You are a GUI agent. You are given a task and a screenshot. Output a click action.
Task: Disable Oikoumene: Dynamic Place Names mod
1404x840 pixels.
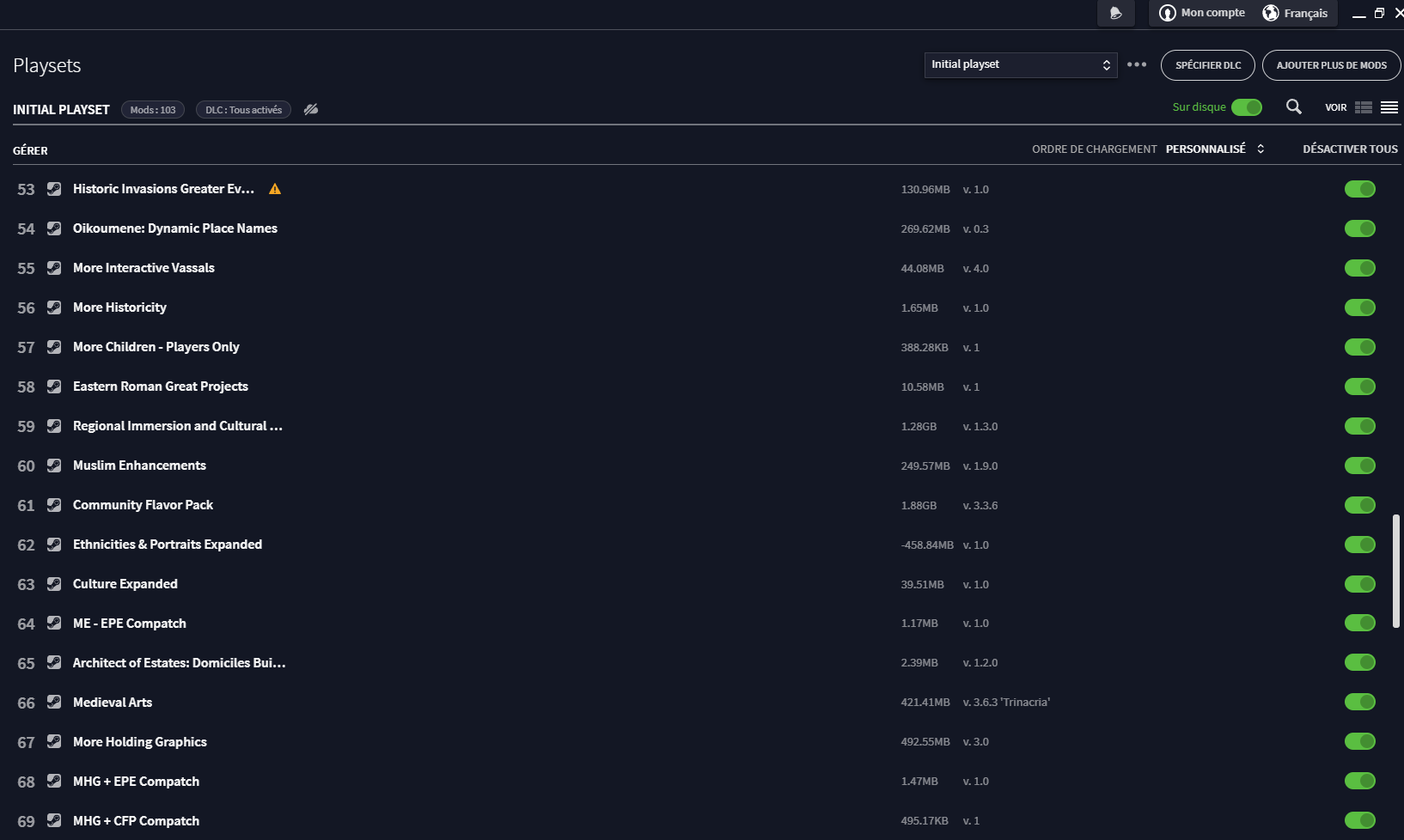pyautogui.click(x=1360, y=228)
